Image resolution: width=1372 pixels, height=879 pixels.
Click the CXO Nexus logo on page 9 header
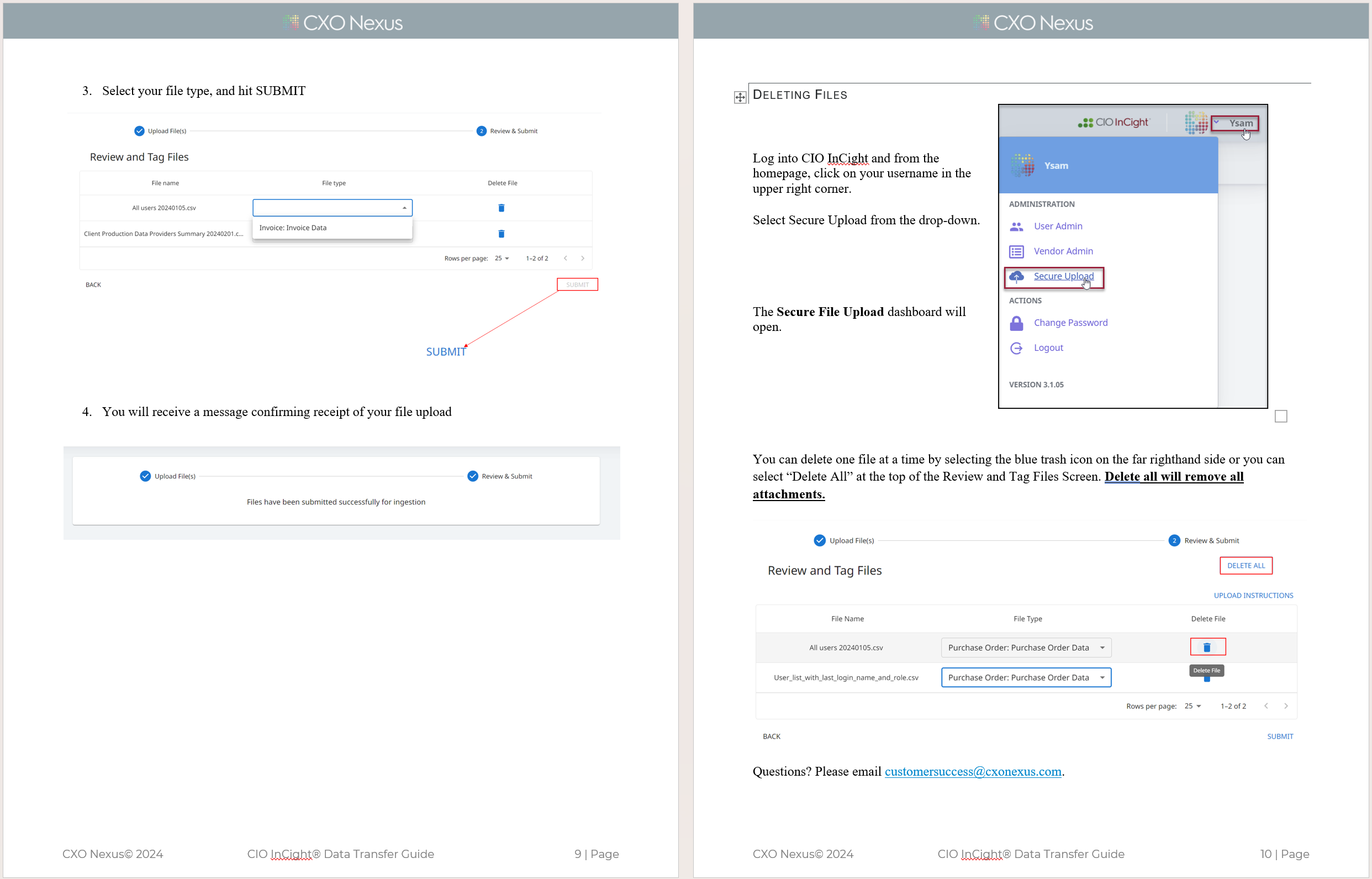pyautogui.click(x=342, y=23)
